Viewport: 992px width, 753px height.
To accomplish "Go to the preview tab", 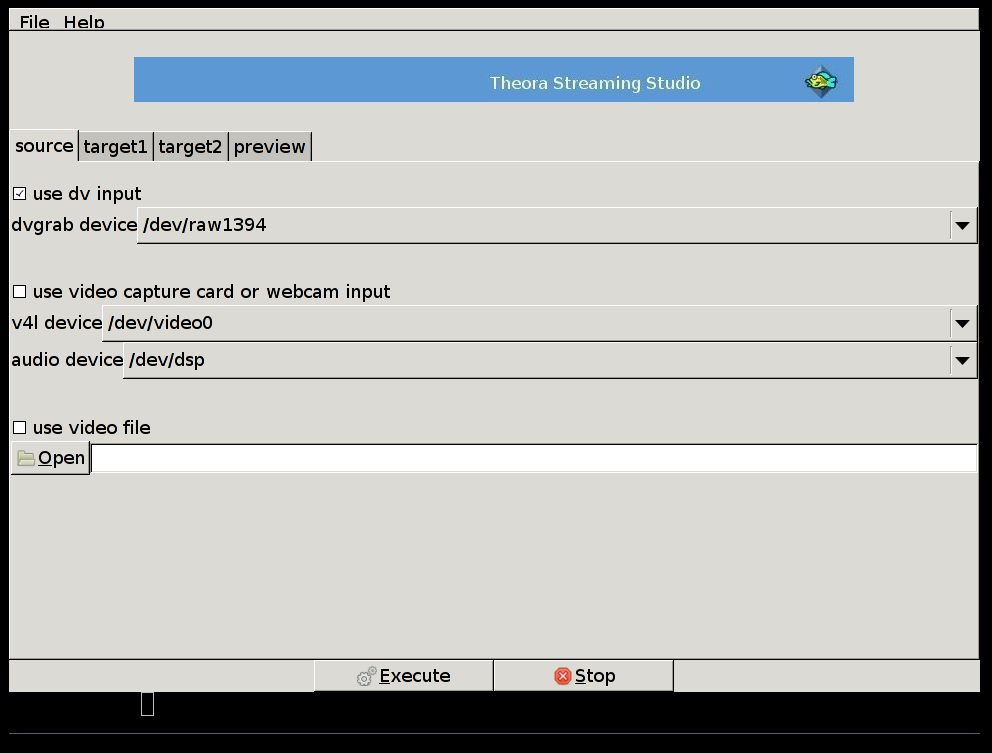I will tap(269, 147).
